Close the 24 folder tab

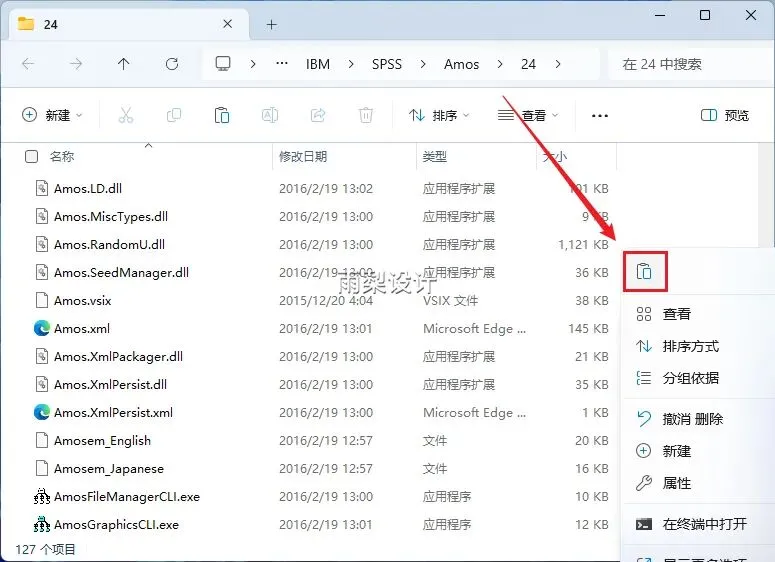[227, 24]
